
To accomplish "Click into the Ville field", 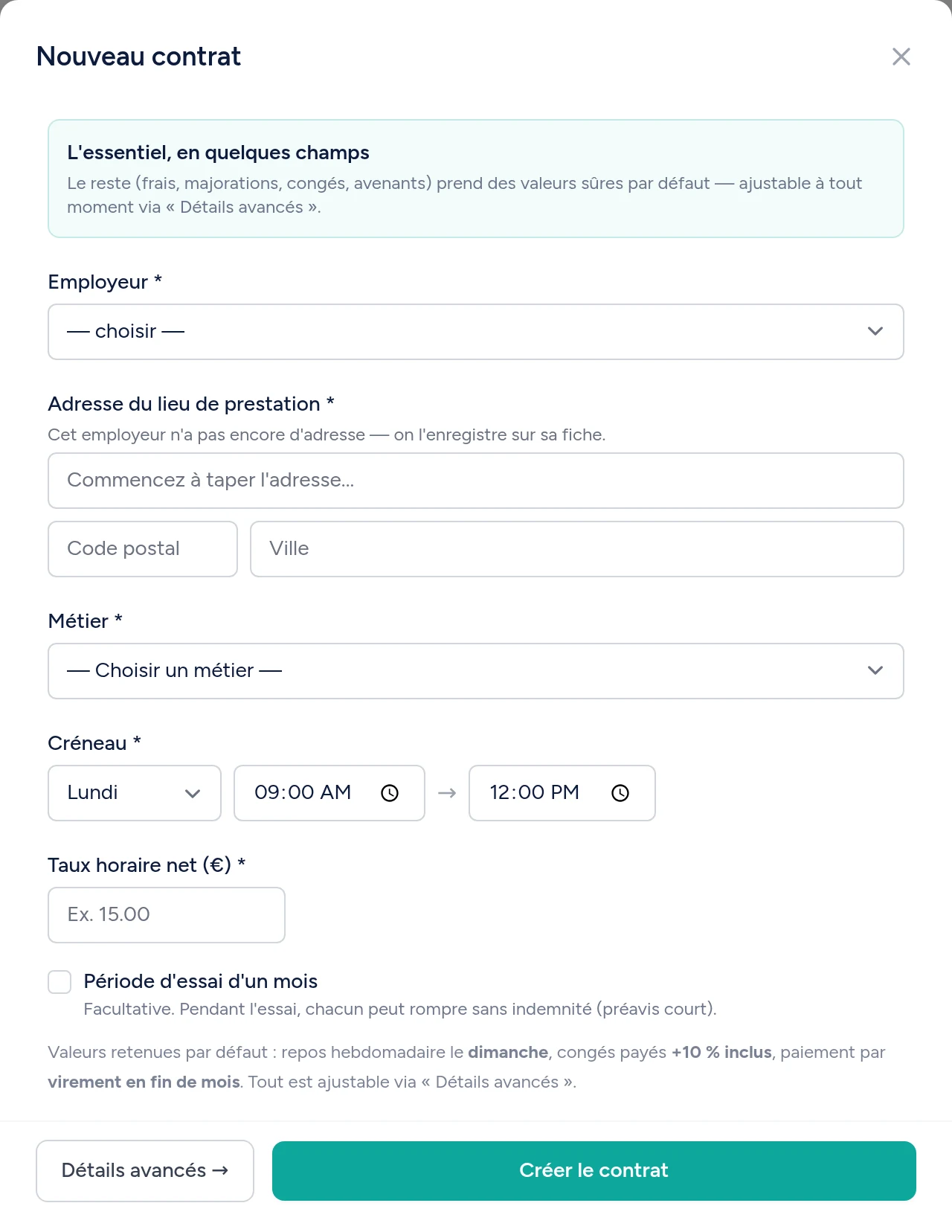I will tap(577, 549).
